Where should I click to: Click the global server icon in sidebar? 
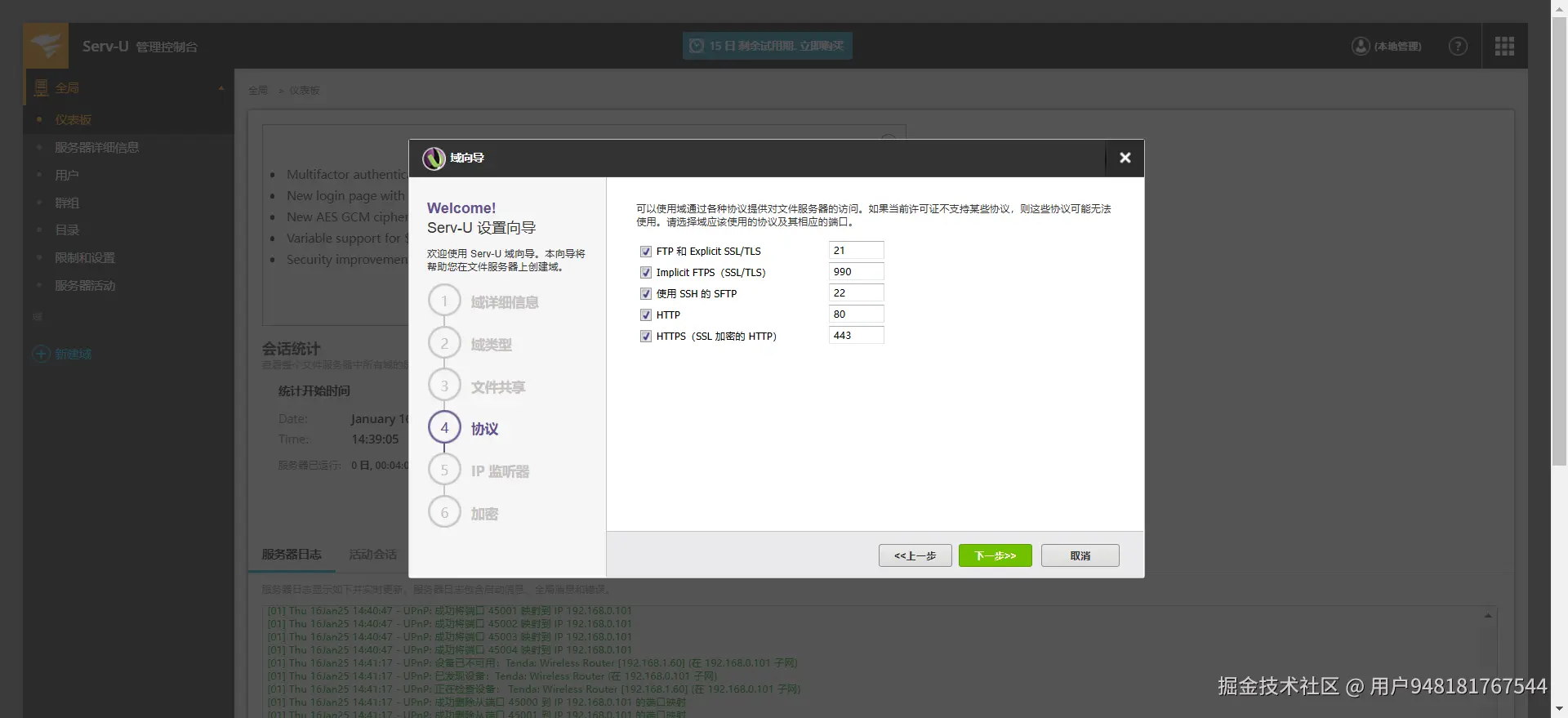point(41,87)
